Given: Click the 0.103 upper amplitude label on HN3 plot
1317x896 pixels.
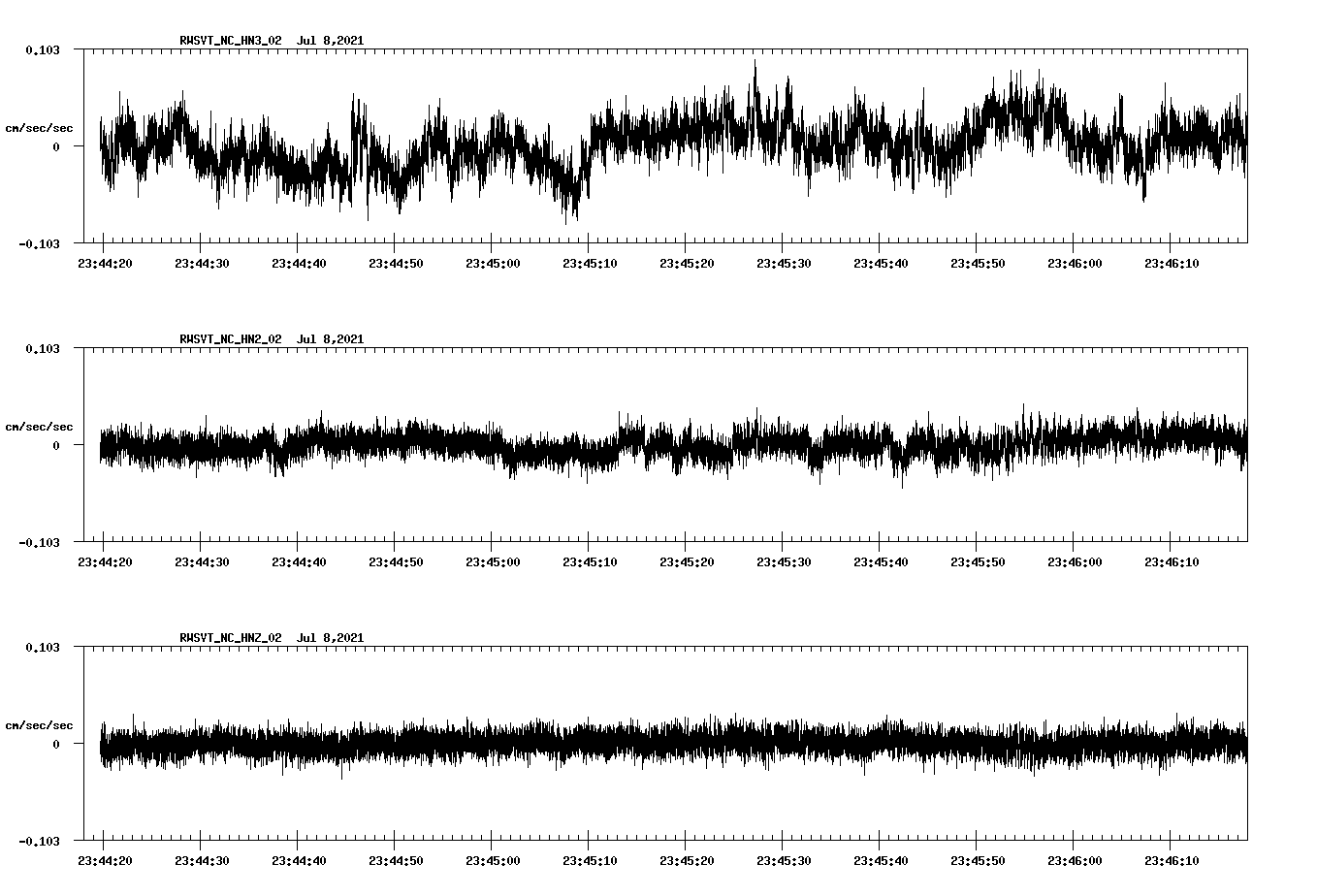Looking at the screenshot, I should [x=42, y=50].
